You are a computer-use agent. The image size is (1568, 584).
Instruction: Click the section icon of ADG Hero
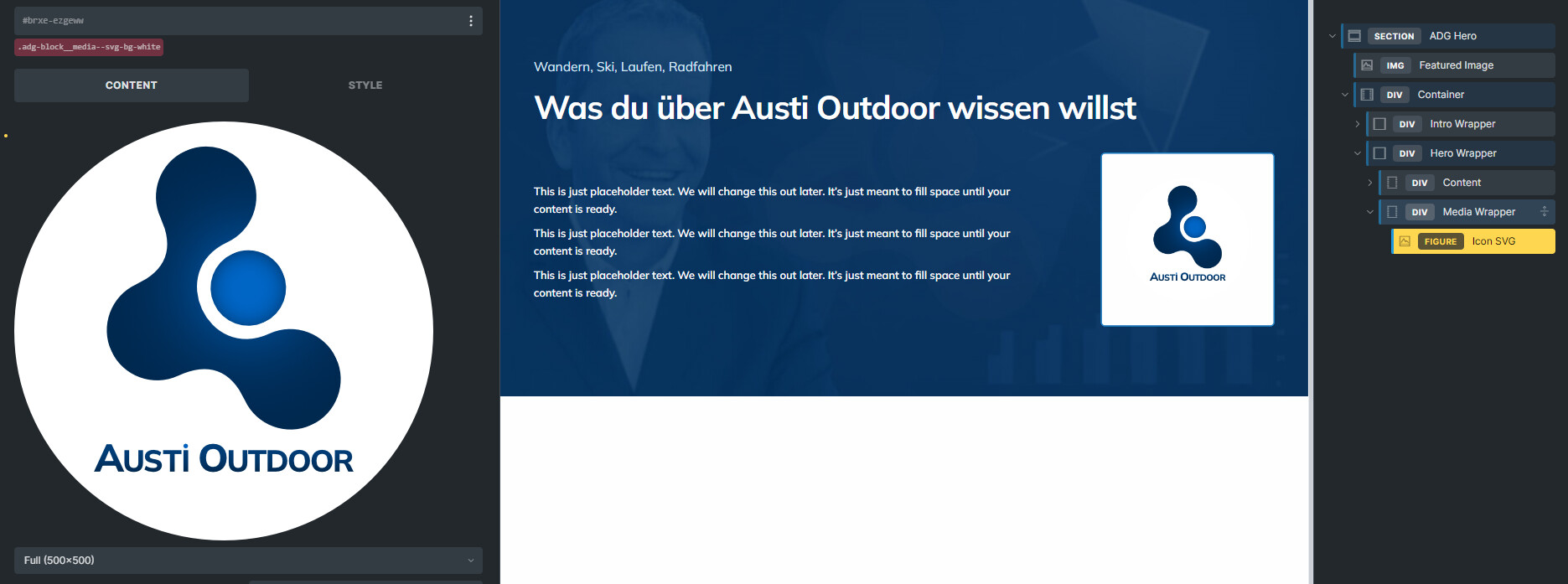1354,36
